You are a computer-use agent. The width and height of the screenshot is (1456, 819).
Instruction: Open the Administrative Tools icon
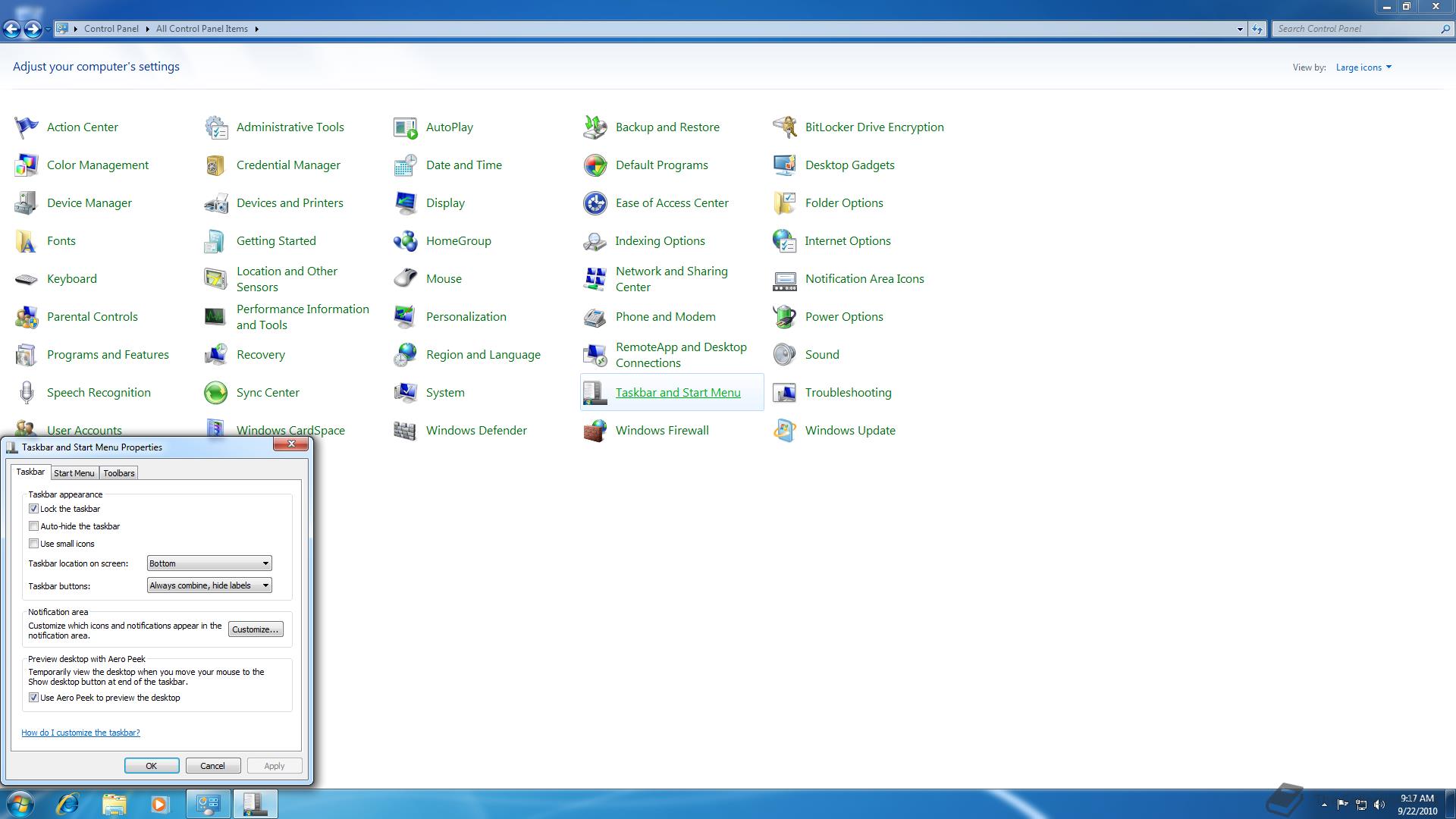pyautogui.click(x=216, y=127)
